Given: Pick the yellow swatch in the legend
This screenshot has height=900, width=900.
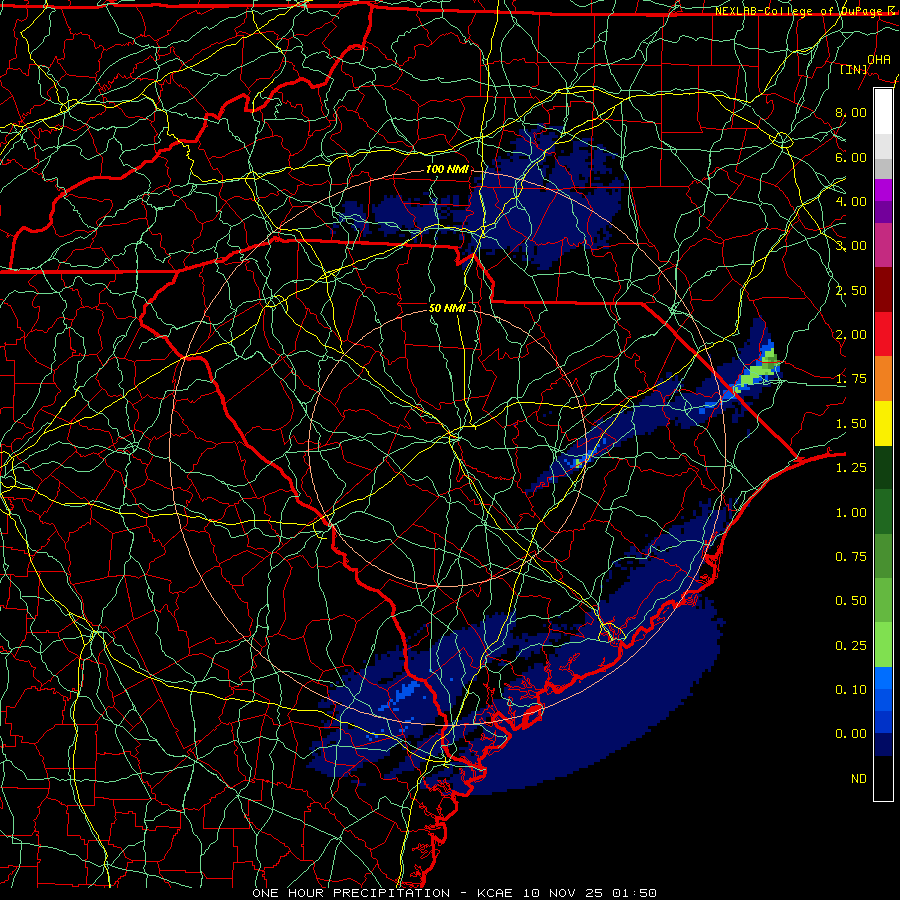Looking at the screenshot, I should [883, 423].
